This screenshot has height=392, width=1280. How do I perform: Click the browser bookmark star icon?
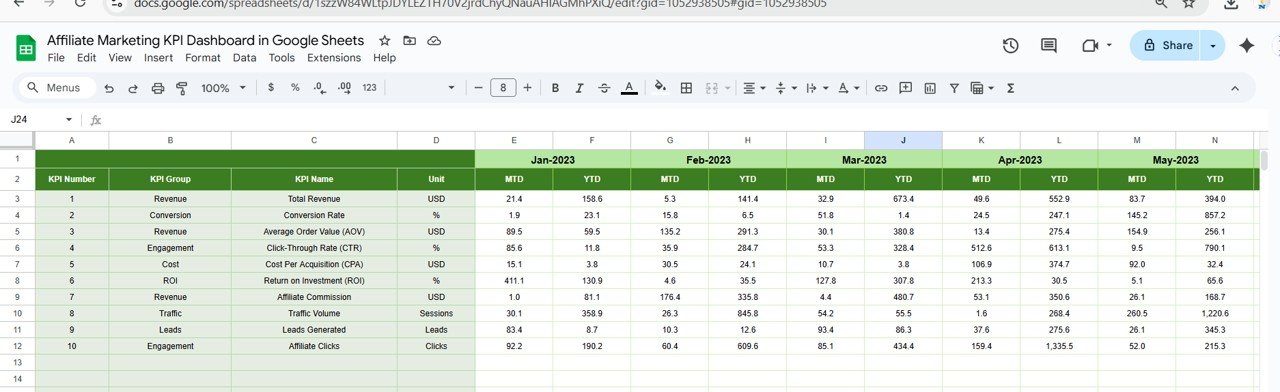coord(1189,4)
